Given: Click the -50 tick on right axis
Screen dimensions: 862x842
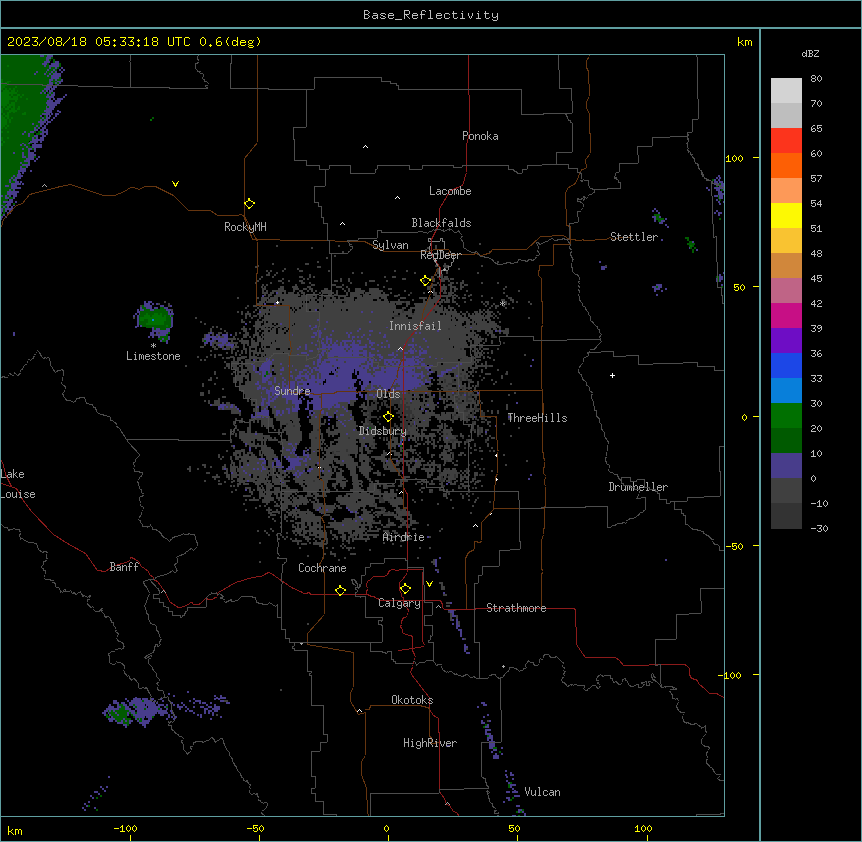Looking at the screenshot, I should [734, 546].
